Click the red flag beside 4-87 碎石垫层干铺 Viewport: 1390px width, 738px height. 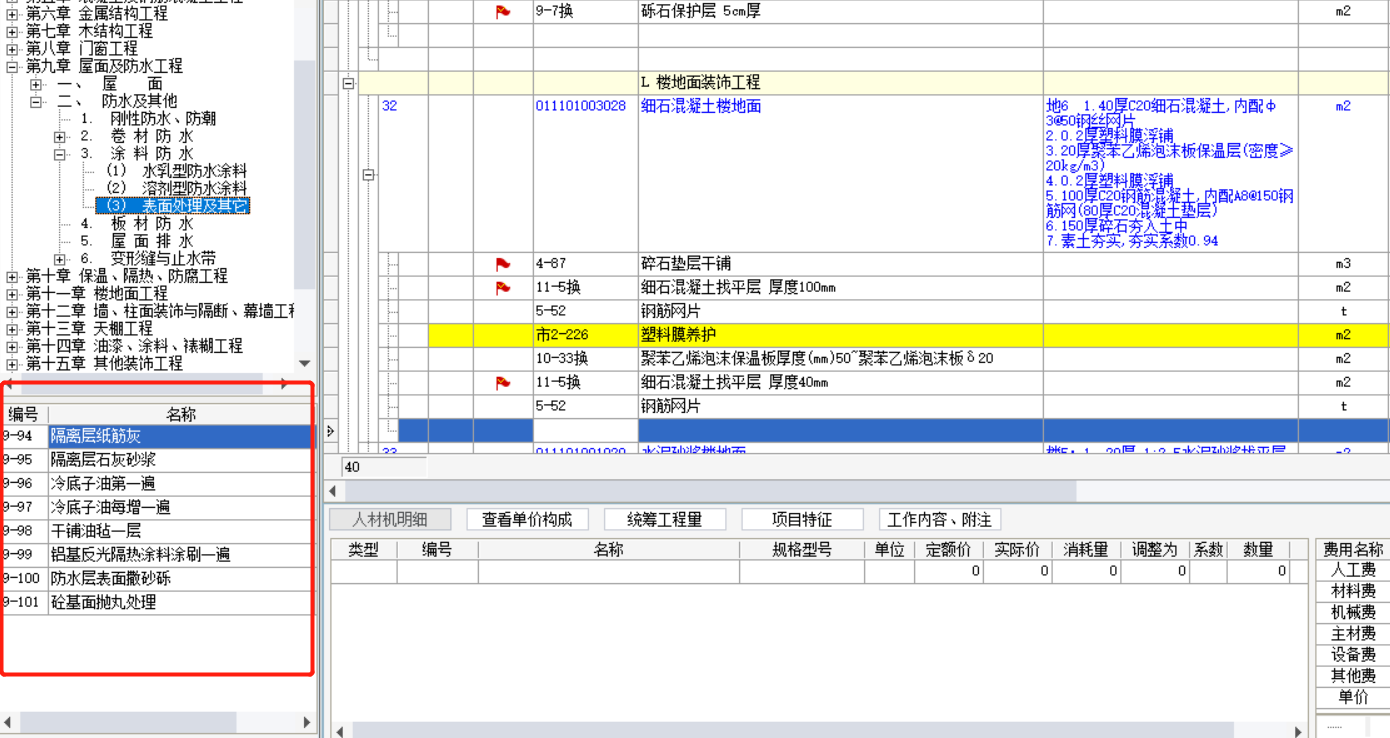pos(503,264)
